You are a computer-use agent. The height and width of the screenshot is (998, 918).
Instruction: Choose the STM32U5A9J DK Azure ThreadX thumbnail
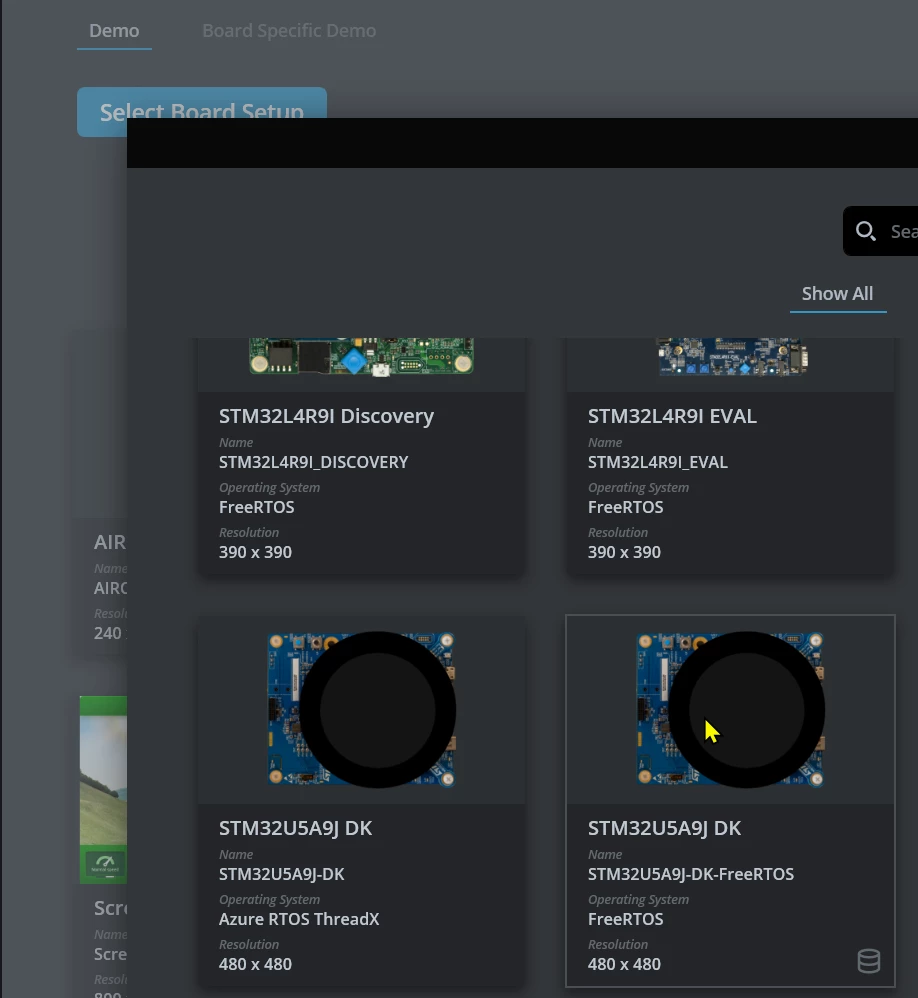coord(361,710)
